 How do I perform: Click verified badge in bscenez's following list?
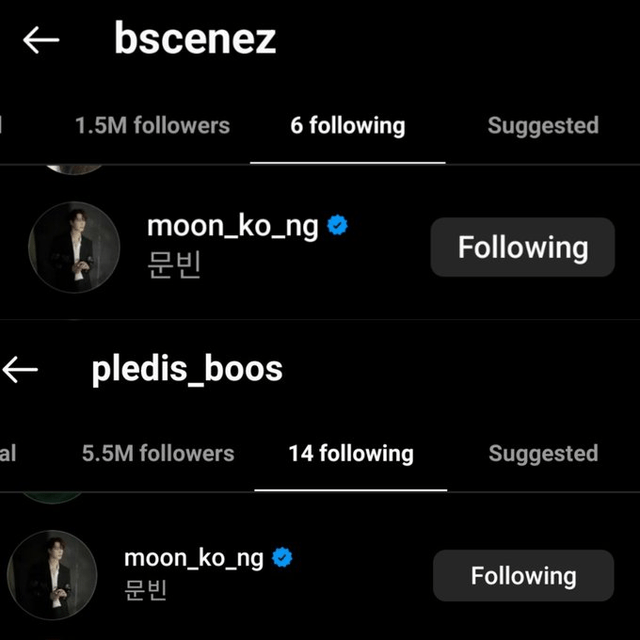[338, 226]
